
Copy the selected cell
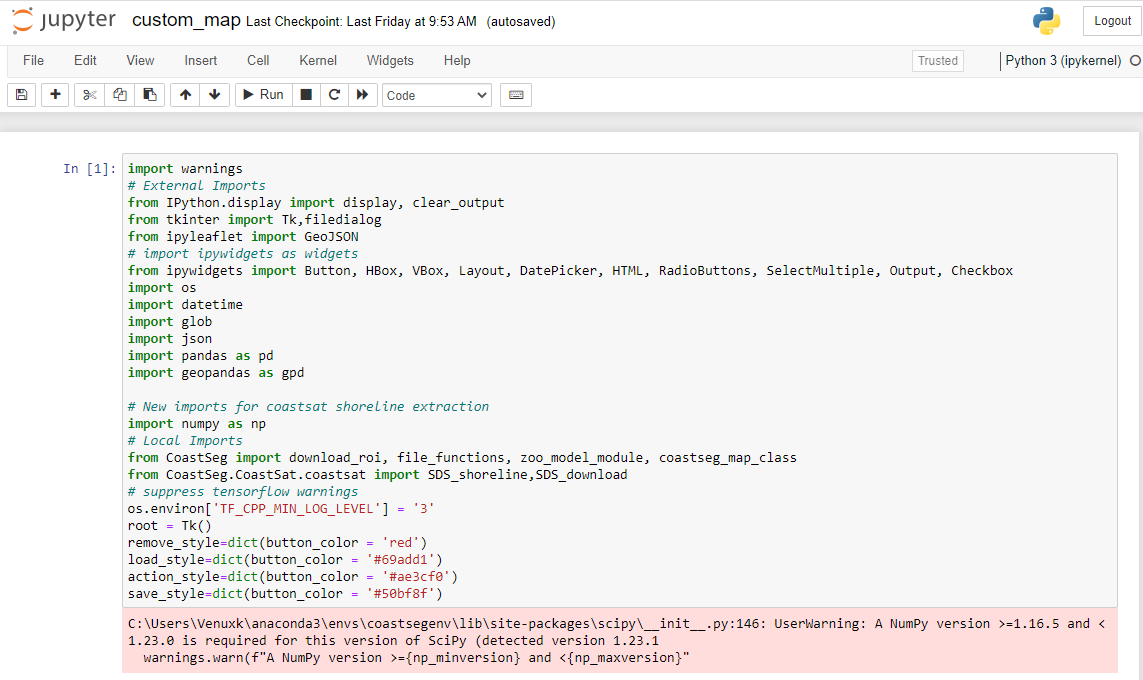tap(120, 94)
